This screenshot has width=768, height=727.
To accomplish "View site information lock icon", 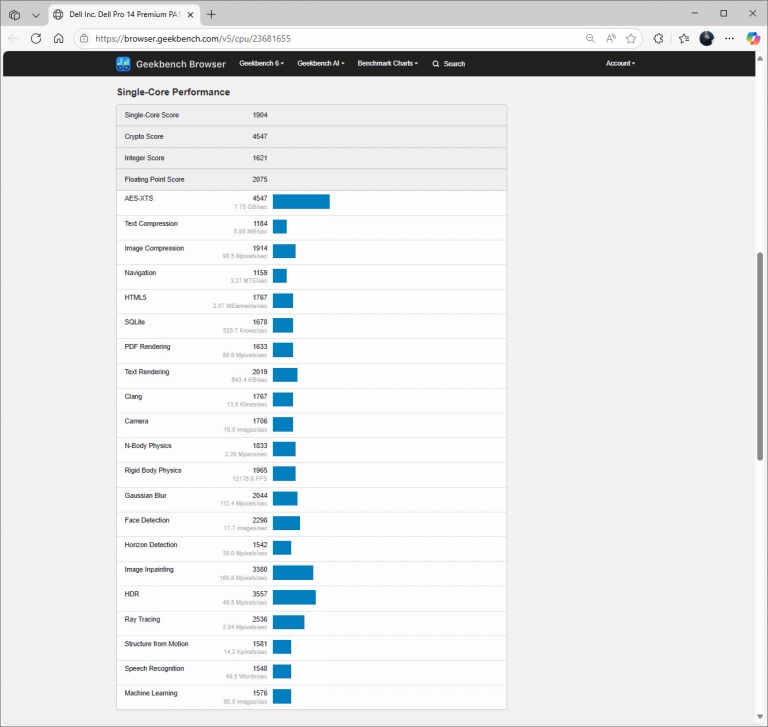I will tap(84, 38).
